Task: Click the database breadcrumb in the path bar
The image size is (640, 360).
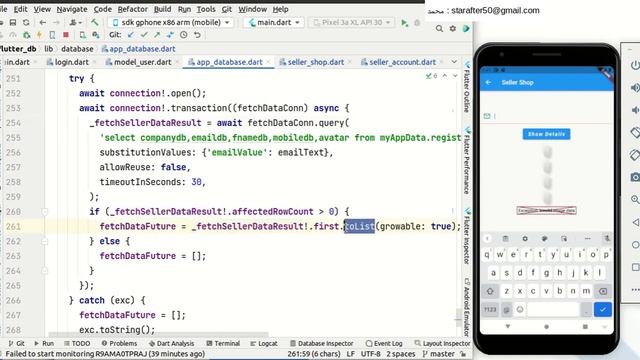Action: 77,49
